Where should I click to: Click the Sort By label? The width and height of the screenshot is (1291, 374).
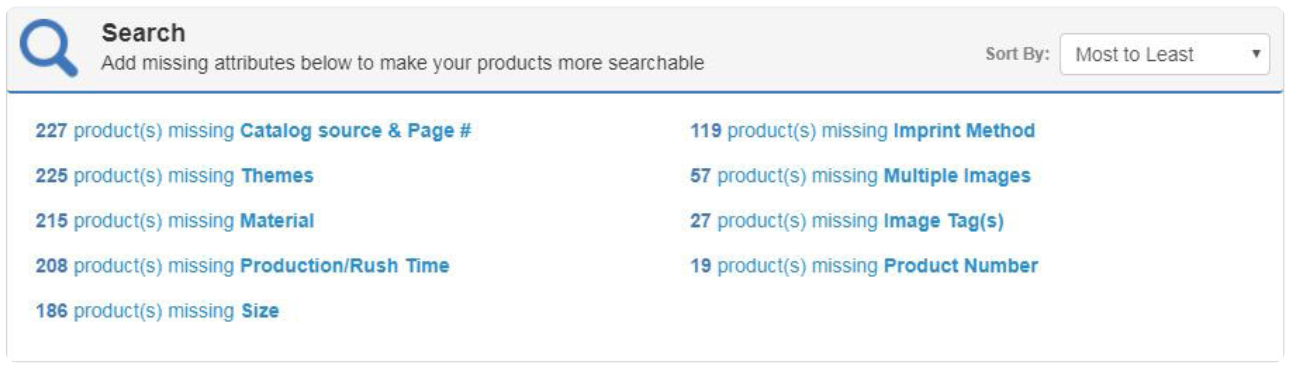coord(1017,55)
